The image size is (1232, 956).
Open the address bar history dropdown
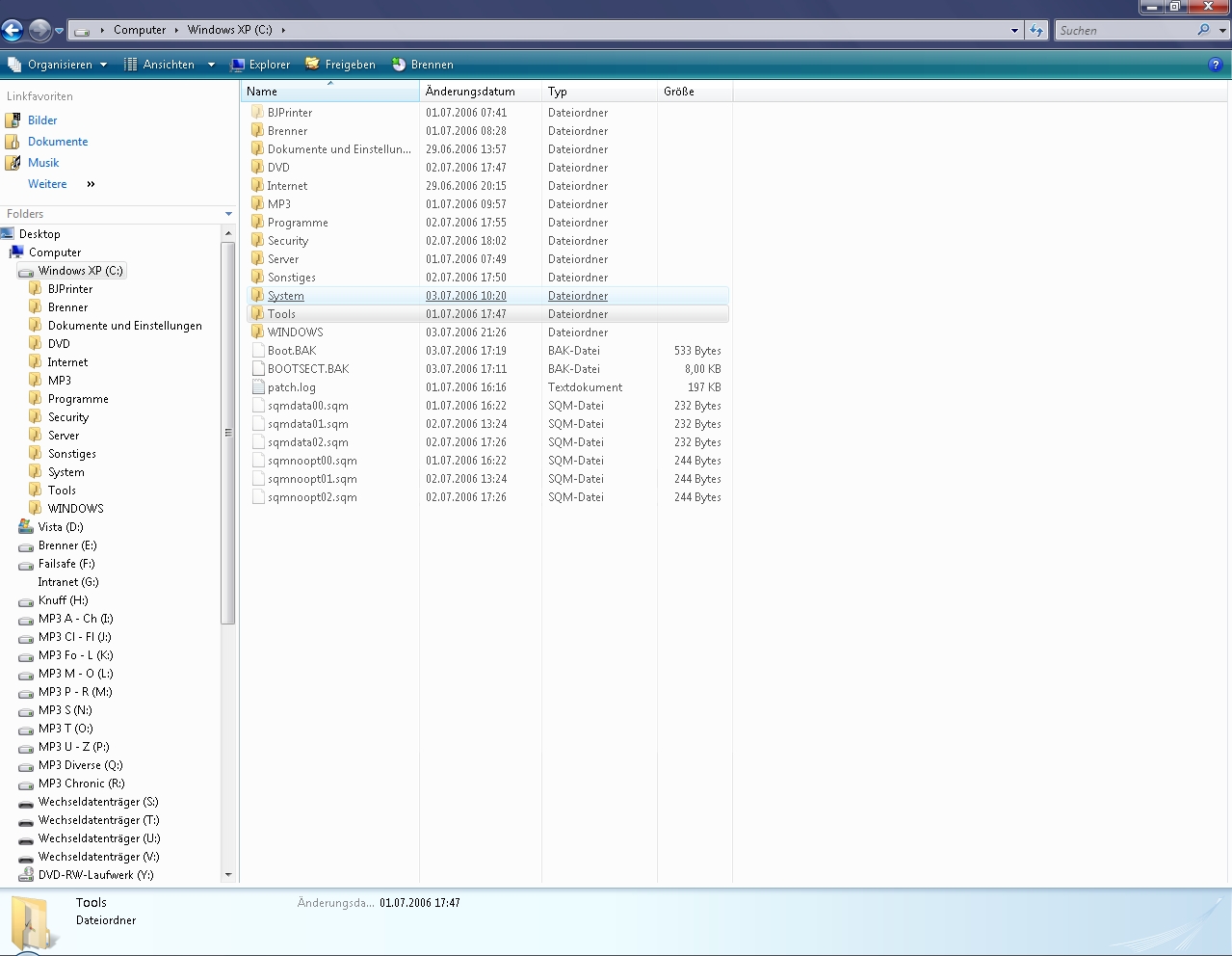1014,30
